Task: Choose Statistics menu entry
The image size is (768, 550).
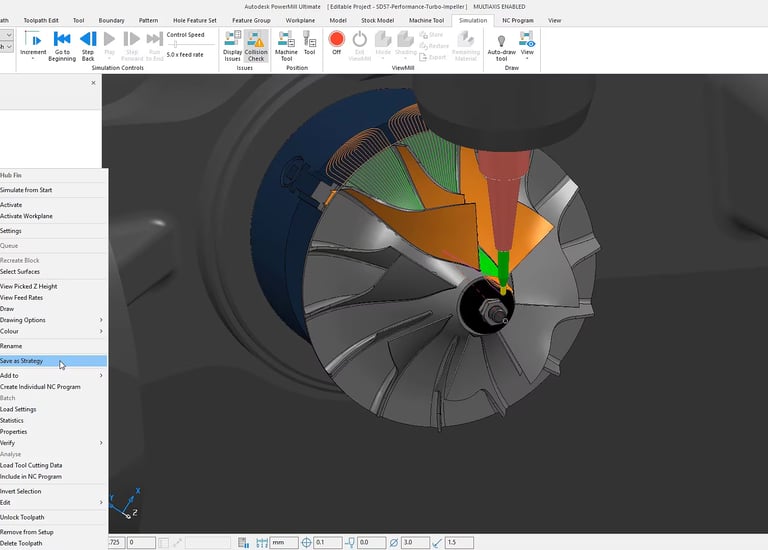Action: pyautogui.click(x=53, y=421)
